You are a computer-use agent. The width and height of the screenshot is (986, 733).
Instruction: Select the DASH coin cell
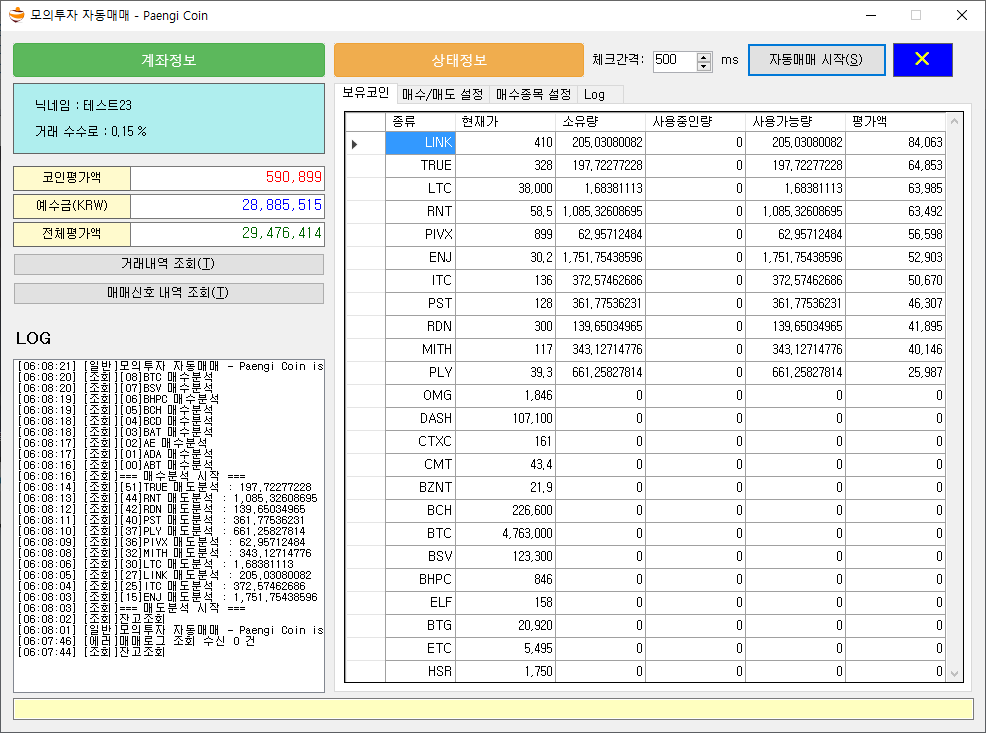click(x=420, y=419)
